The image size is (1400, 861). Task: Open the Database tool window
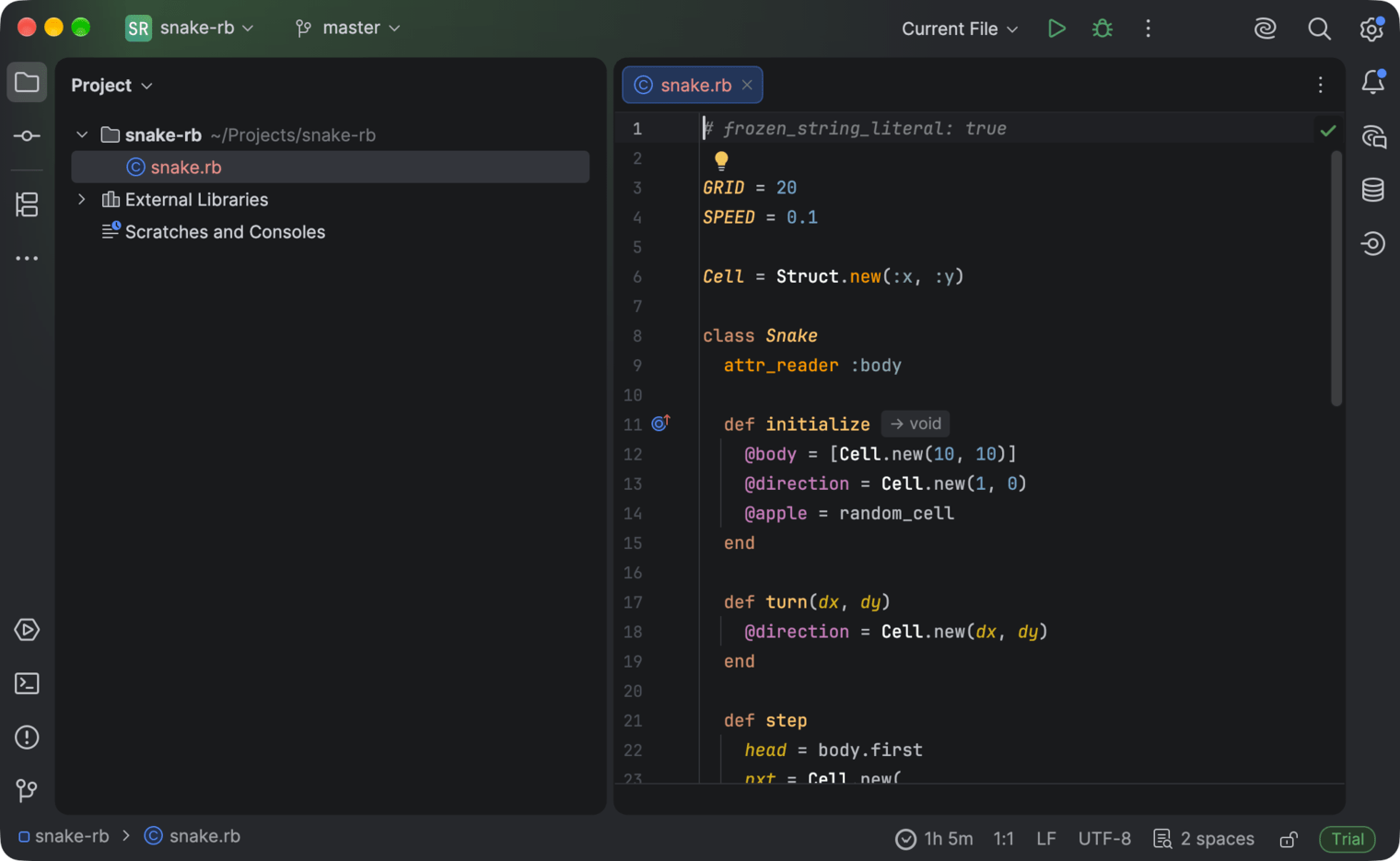click(x=1373, y=190)
